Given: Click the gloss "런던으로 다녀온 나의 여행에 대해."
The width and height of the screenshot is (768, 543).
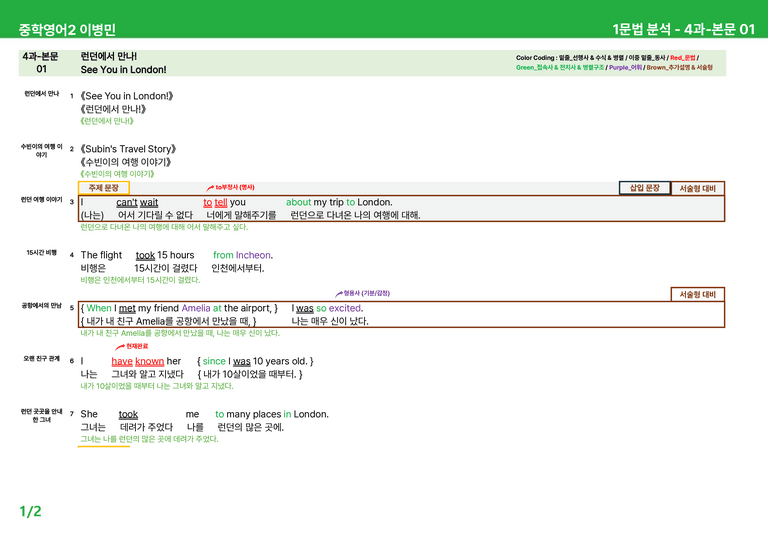Looking at the screenshot, I should coord(355,215).
